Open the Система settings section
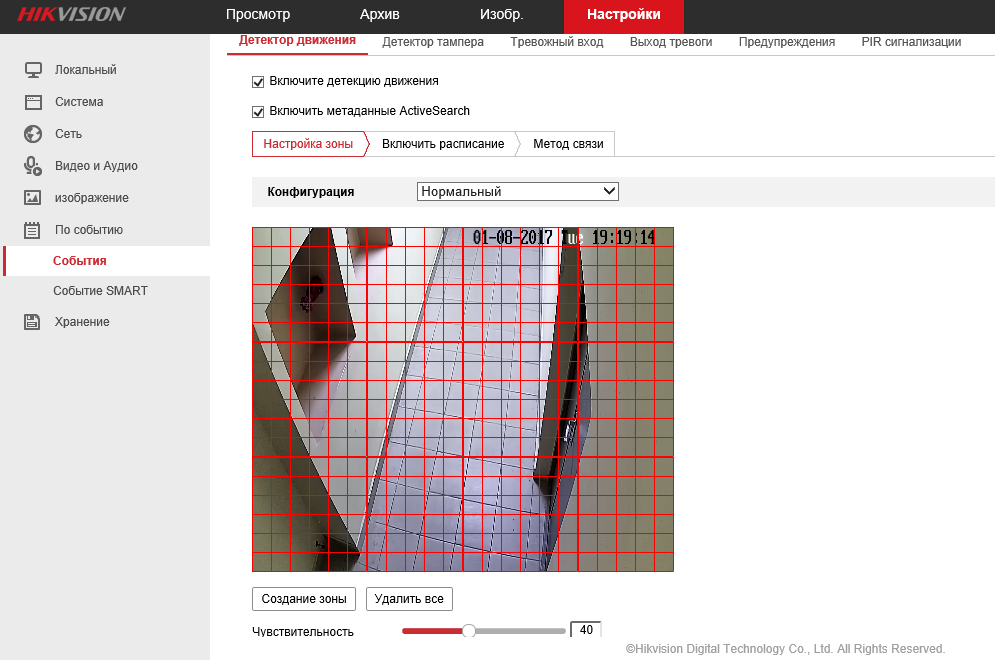This screenshot has height=660, width=995. pos(79,102)
